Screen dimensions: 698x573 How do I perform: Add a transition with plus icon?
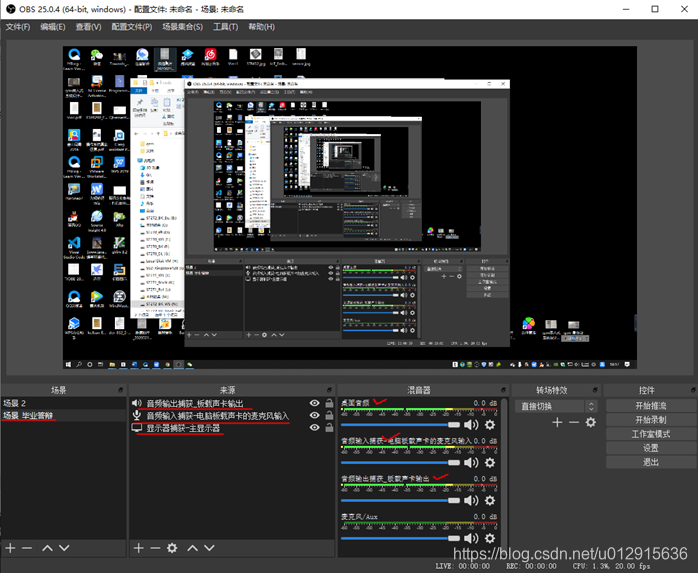click(557, 422)
